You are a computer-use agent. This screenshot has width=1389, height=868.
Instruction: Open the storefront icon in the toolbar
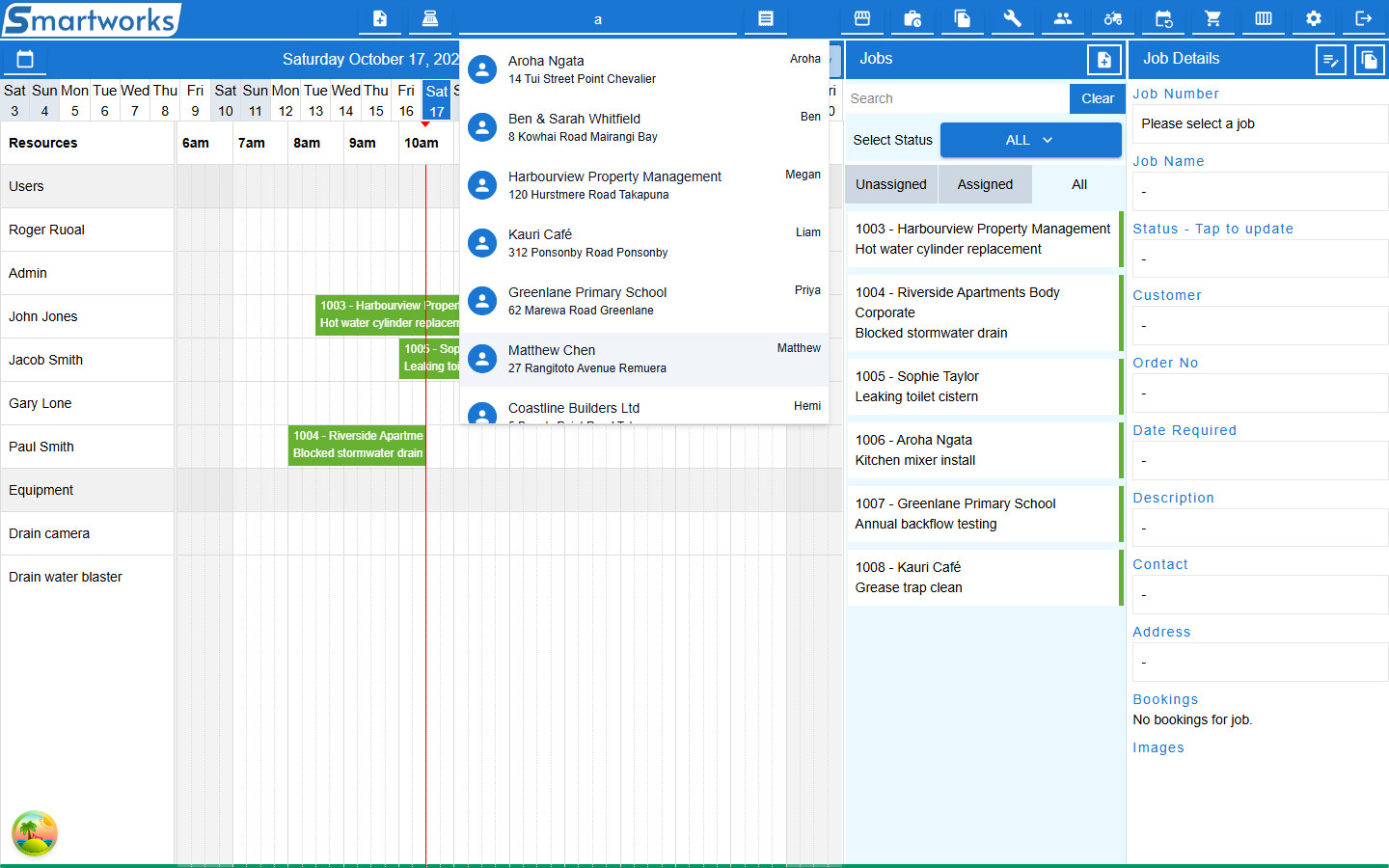[x=862, y=18]
